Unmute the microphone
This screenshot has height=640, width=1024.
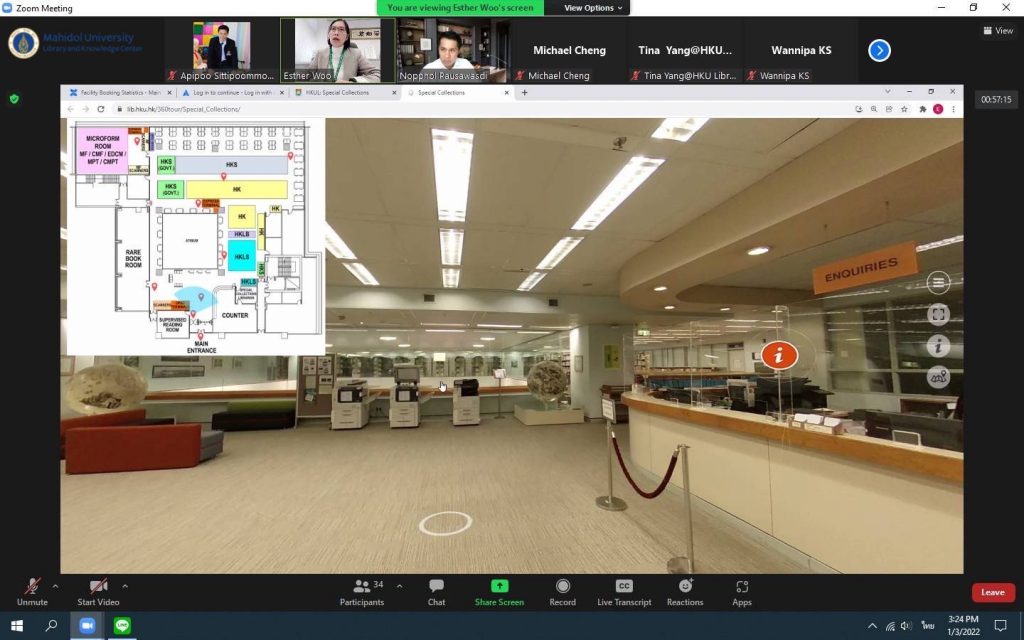click(32, 591)
